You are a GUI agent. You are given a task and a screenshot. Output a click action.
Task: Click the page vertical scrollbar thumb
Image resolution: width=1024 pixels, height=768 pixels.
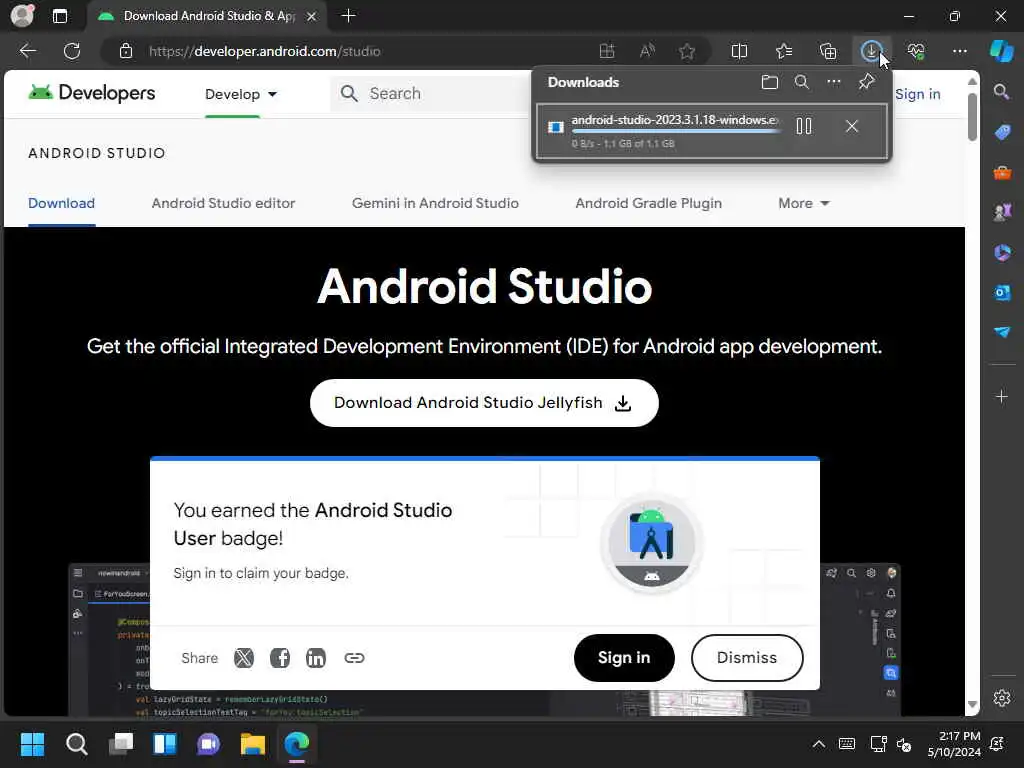972,117
